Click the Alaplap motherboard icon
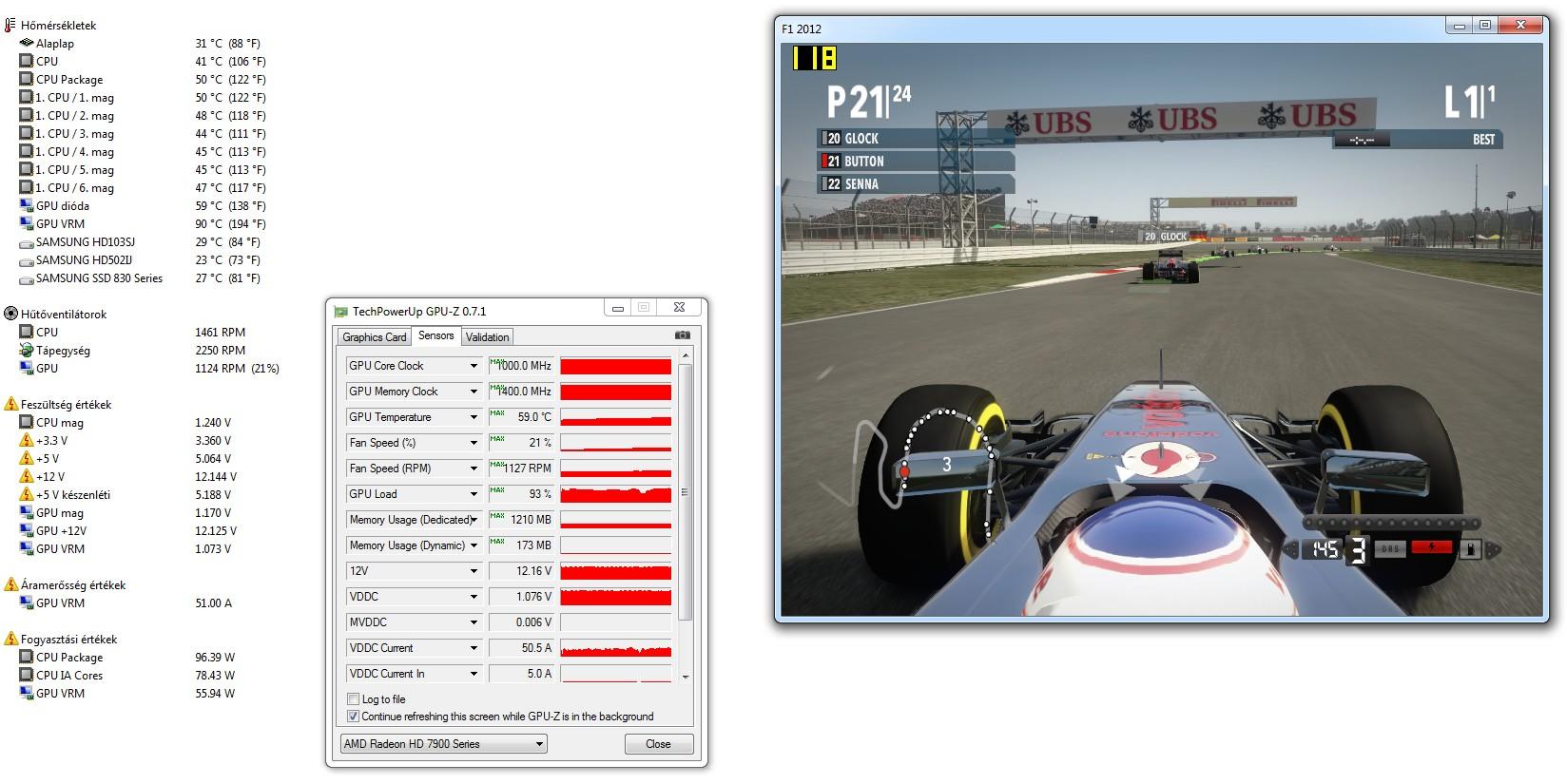This screenshot has height=784, width=1567. pos(27,43)
